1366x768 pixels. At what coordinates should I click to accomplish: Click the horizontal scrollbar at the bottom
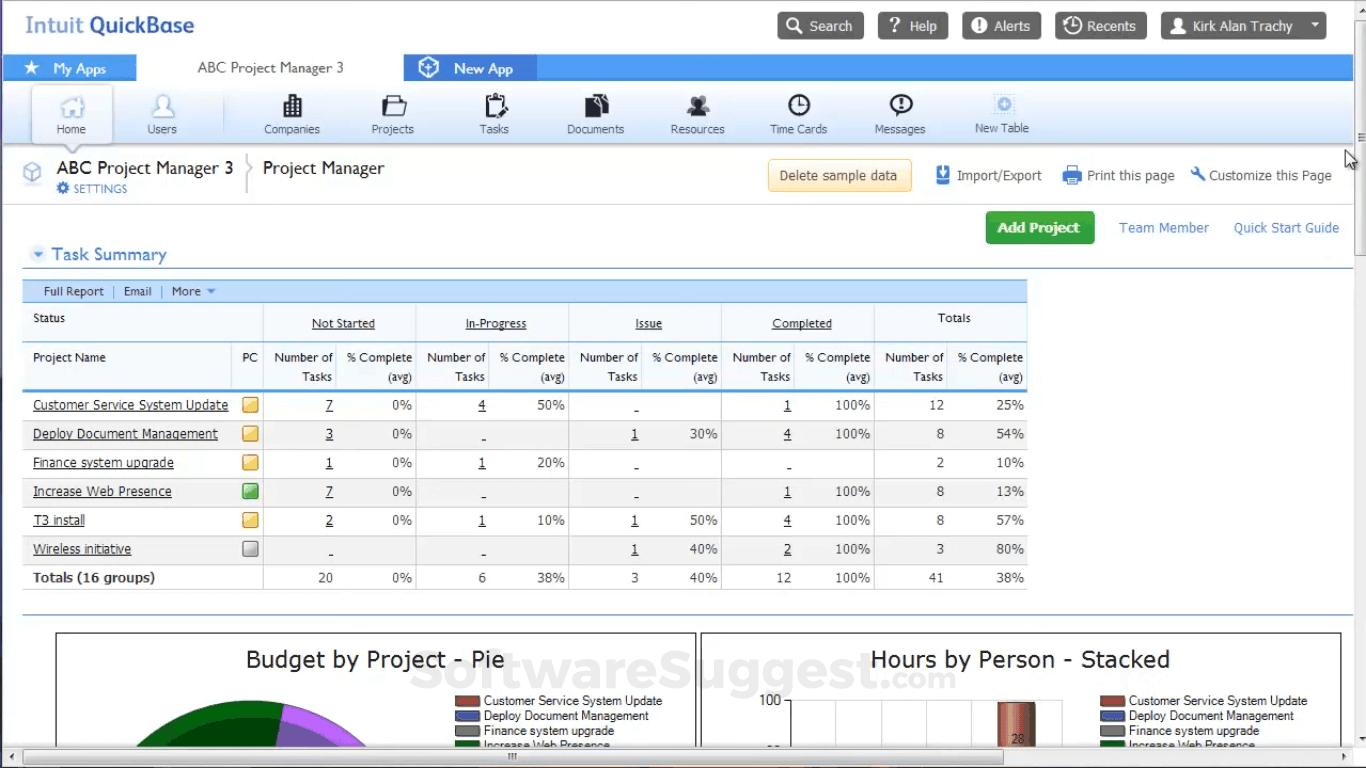(x=512, y=757)
